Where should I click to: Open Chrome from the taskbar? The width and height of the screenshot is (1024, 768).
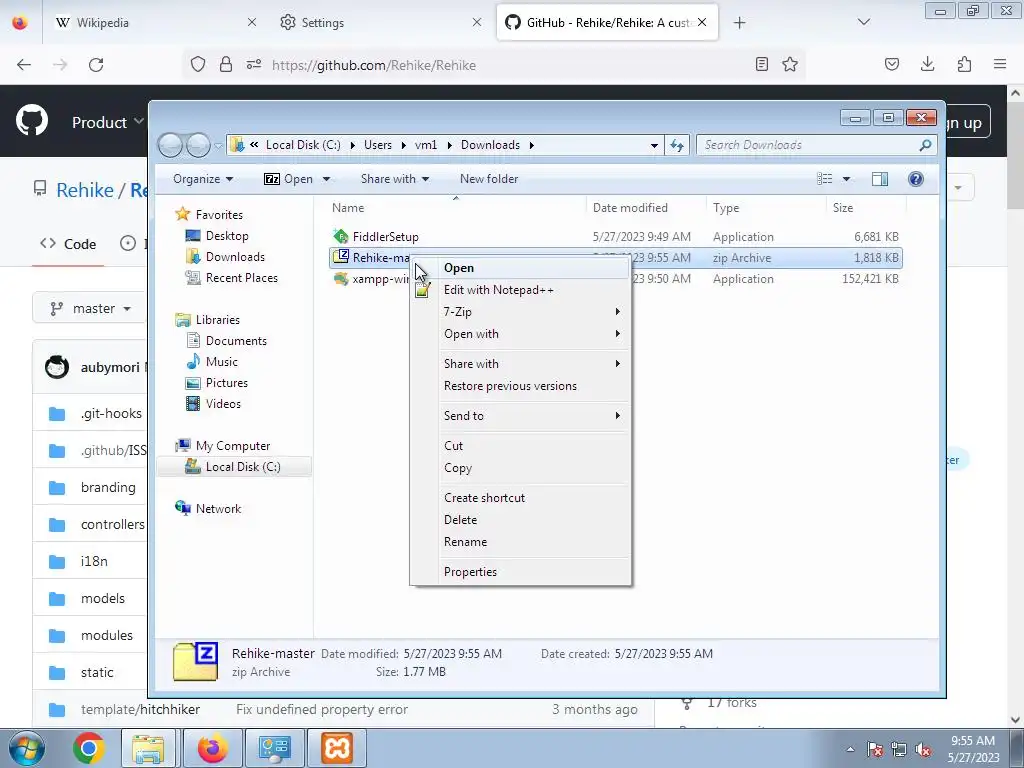click(x=89, y=748)
